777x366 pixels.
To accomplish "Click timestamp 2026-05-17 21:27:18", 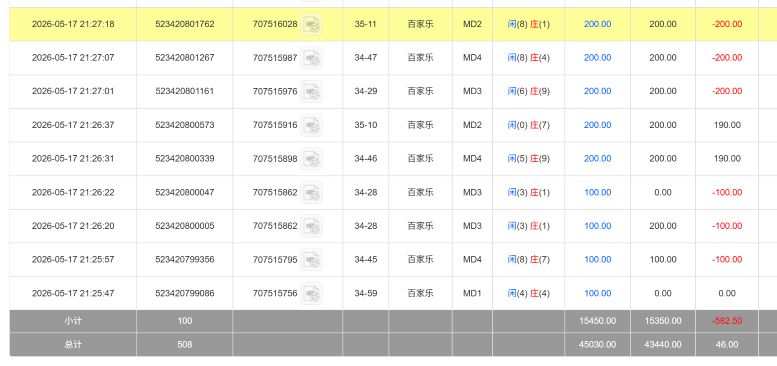I will click(73, 24).
